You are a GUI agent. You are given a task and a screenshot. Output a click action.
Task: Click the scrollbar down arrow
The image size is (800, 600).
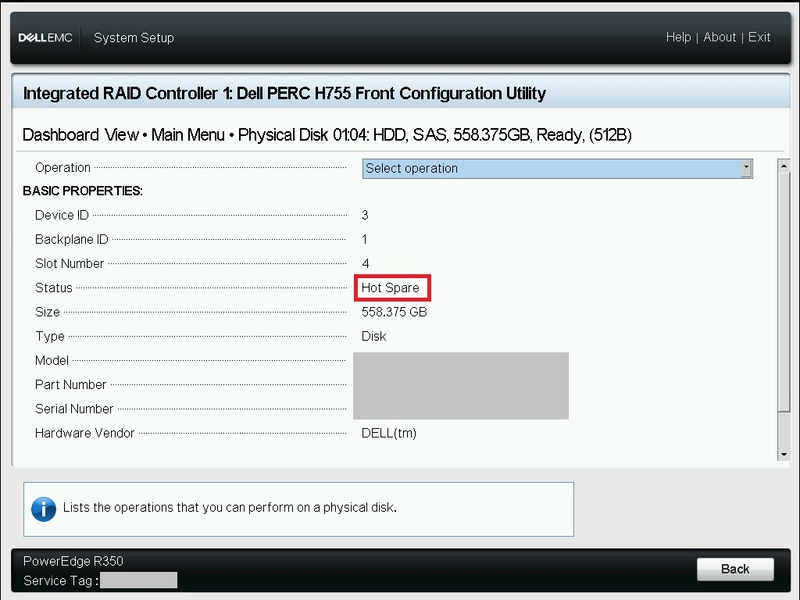click(784, 455)
